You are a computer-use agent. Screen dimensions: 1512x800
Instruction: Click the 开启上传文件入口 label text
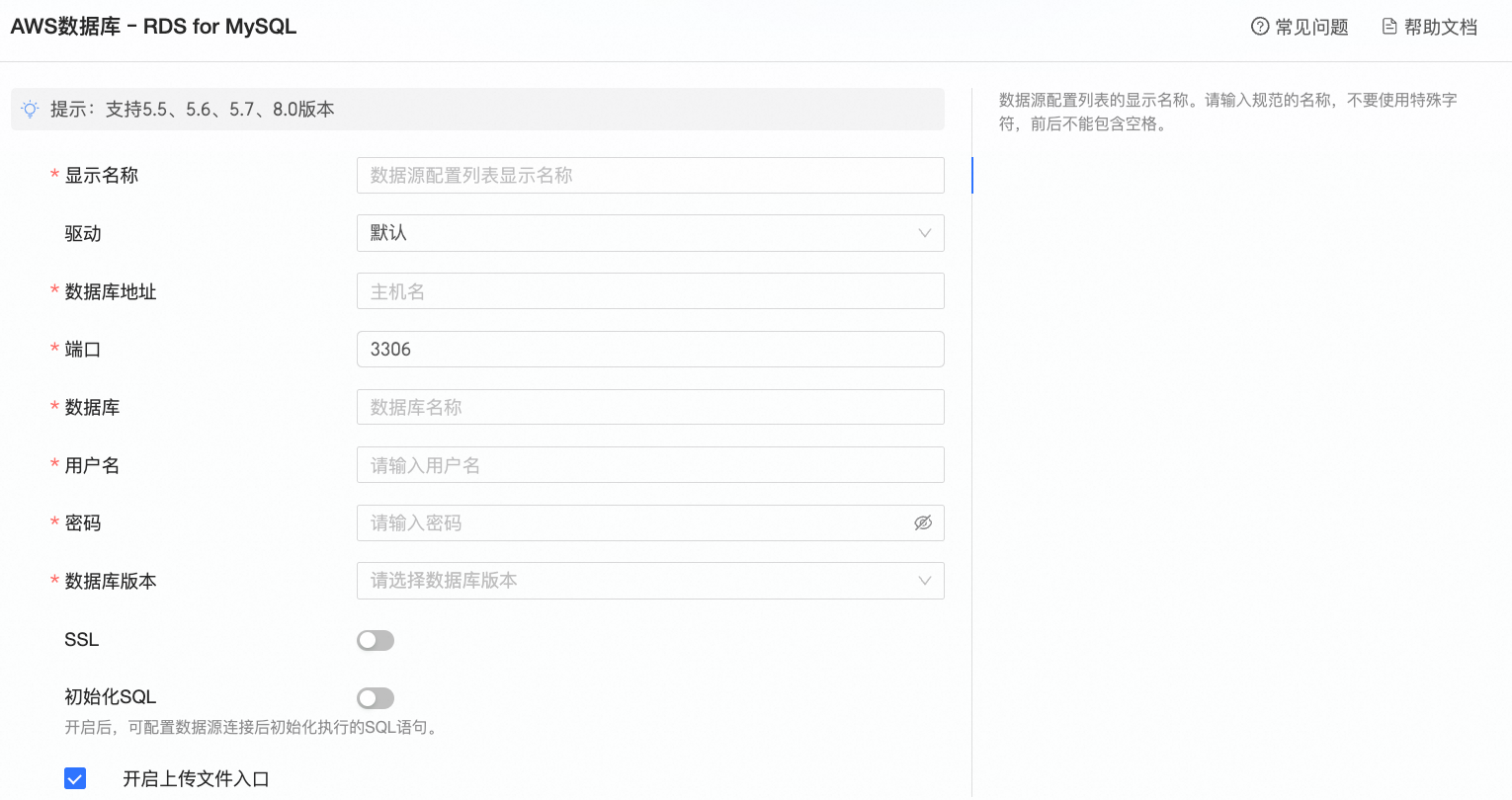[196, 778]
